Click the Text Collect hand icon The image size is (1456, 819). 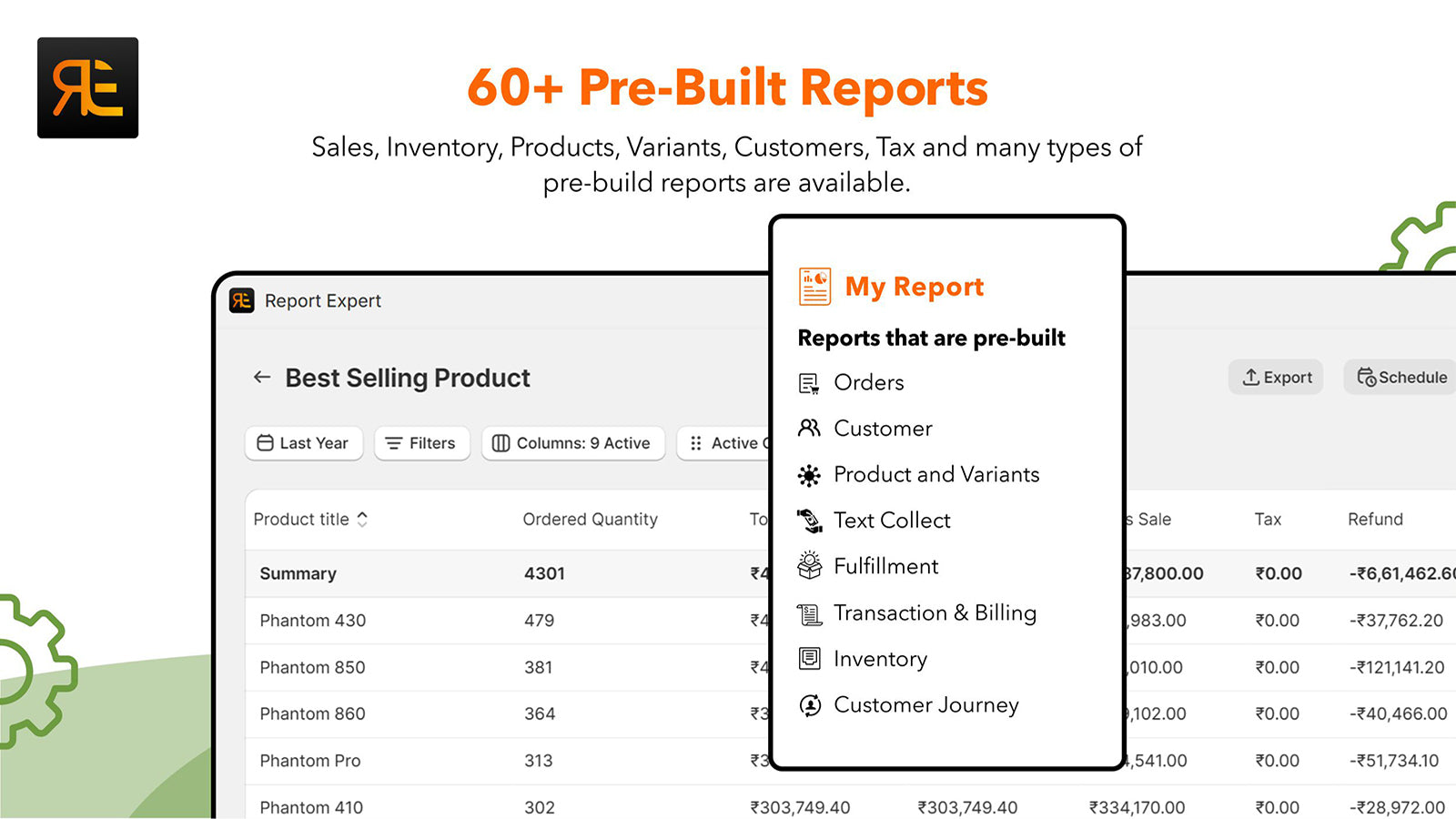pos(810,520)
